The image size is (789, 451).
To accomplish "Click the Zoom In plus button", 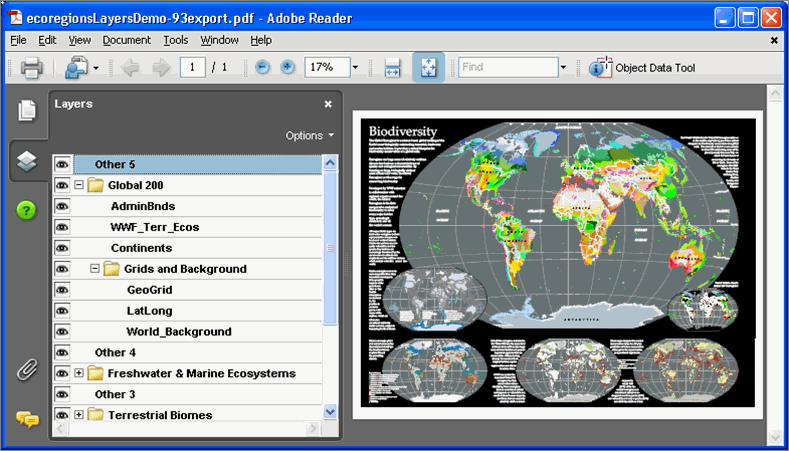I will click(x=288, y=68).
